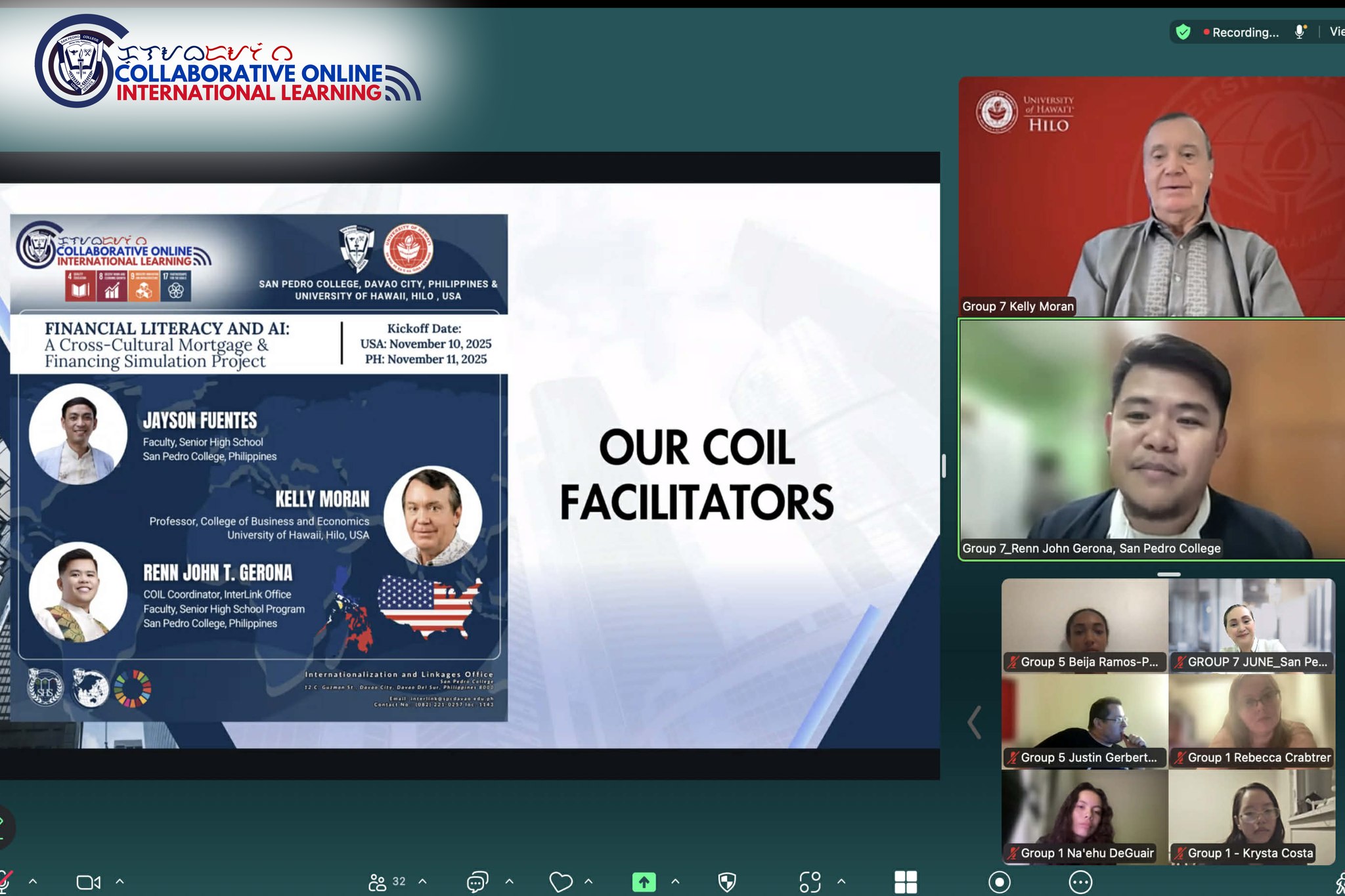Click 'KELLY MORAN' name on slide
1345x896 pixels.
click(322, 500)
